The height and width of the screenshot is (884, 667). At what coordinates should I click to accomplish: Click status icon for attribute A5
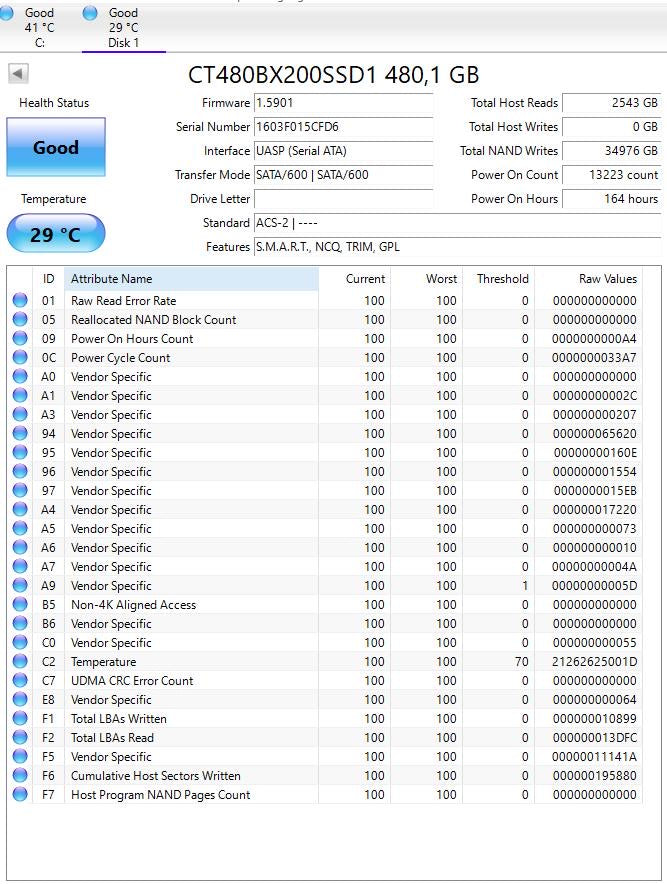point(20,528)
